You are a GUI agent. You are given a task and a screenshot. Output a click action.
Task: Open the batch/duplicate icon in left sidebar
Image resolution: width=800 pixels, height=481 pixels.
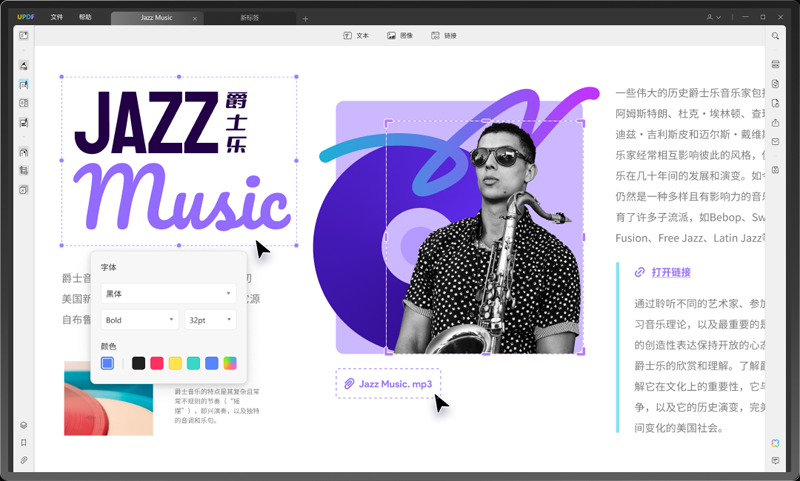(x=23, y=190)
